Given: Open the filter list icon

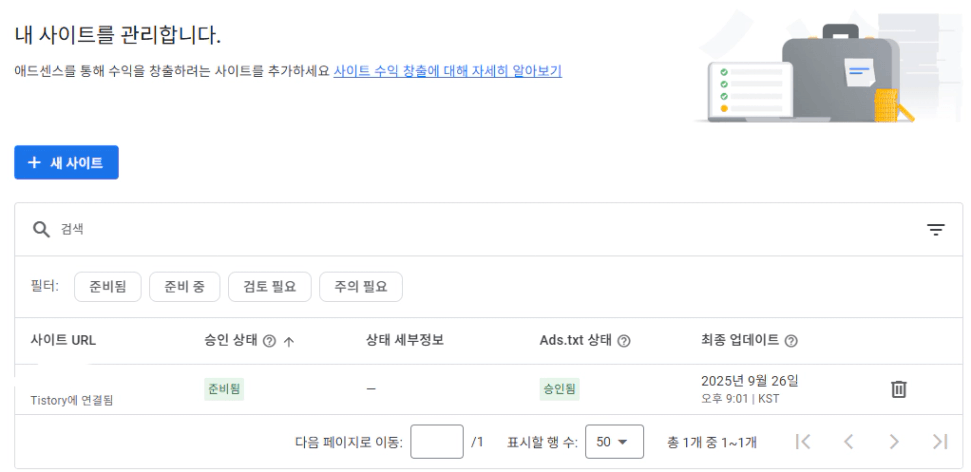Looking at the screenshot, I should (x=935, y=230).
